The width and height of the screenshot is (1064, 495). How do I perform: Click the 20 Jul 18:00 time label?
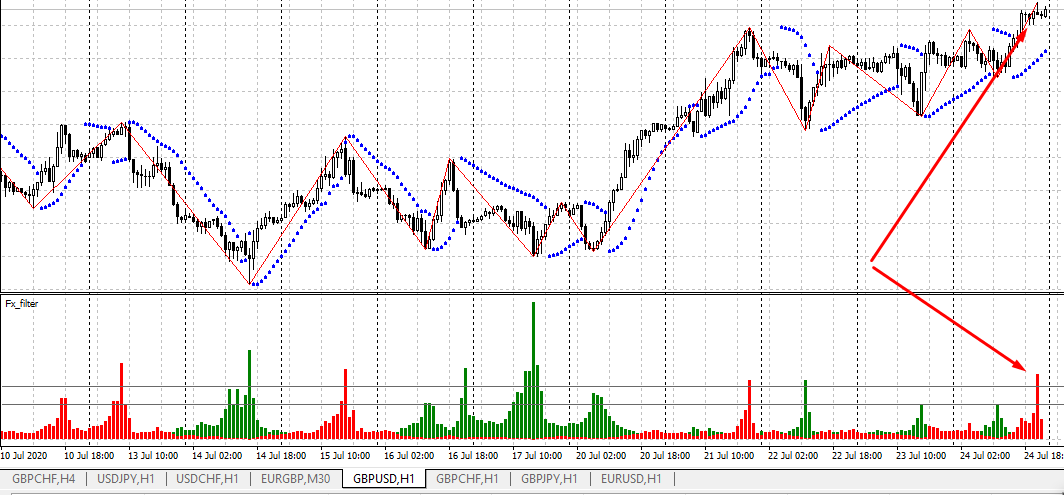click(667, 454)
